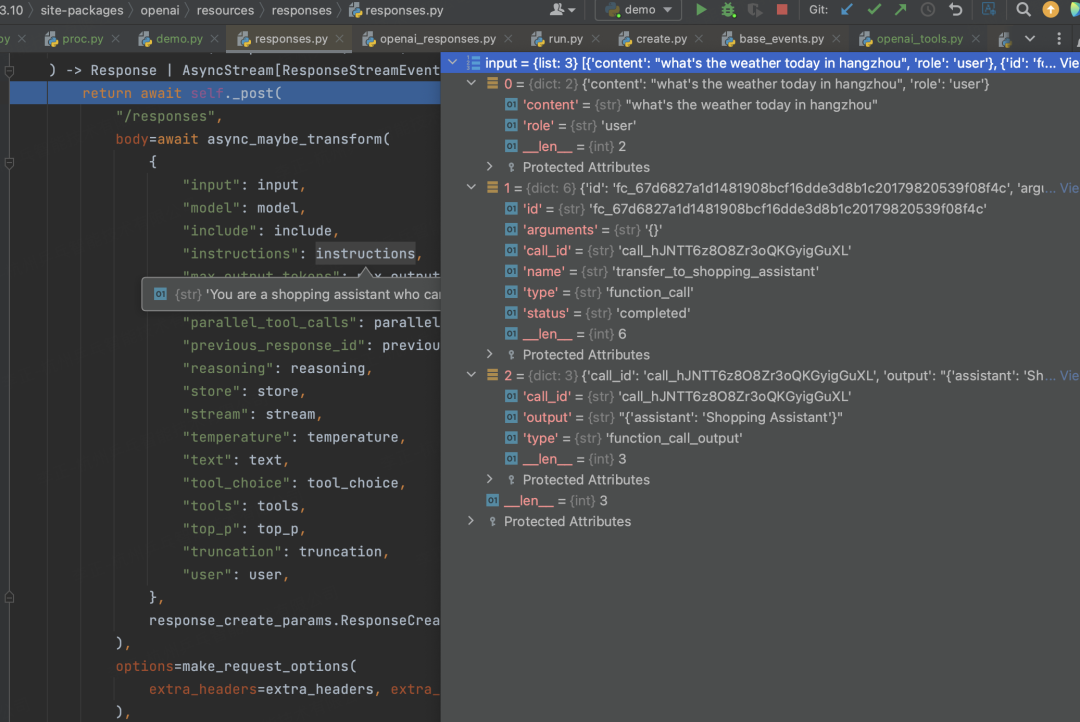The height and width of the screenshot is (722, 1080).
Task: Click Git push arrow icon
Action: tap(900, 10)
